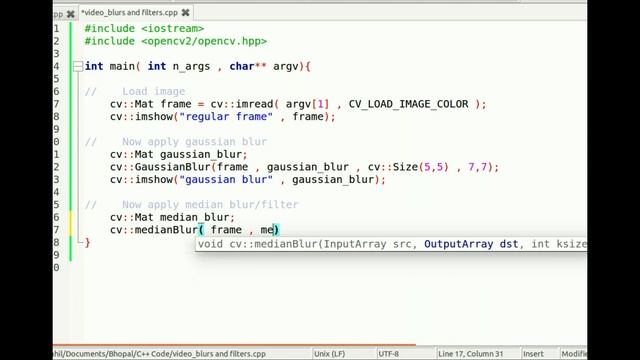Click the Line 17, Column 31 status

point(471,354)
